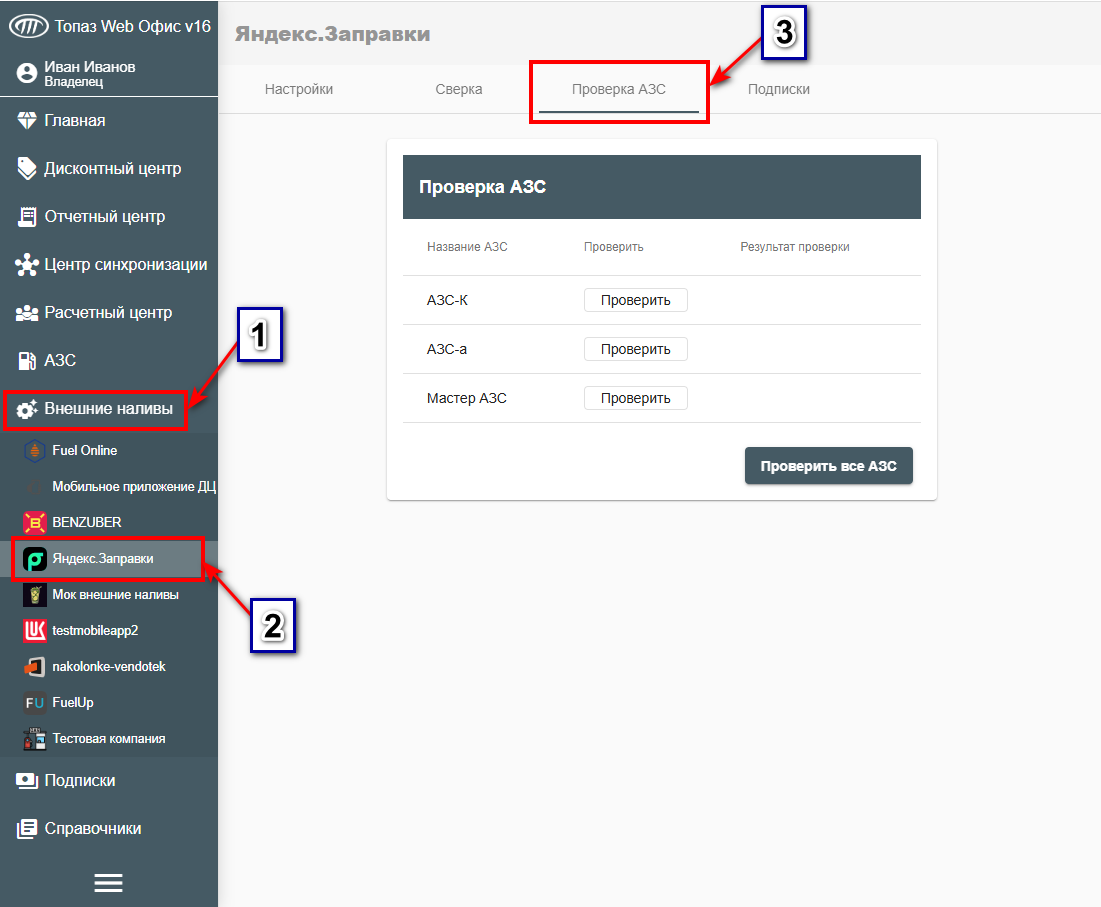The image size is (1101, 907).
Task: Click the Яндекс.Заправки green logo icon
Action: tap(34, 560)
